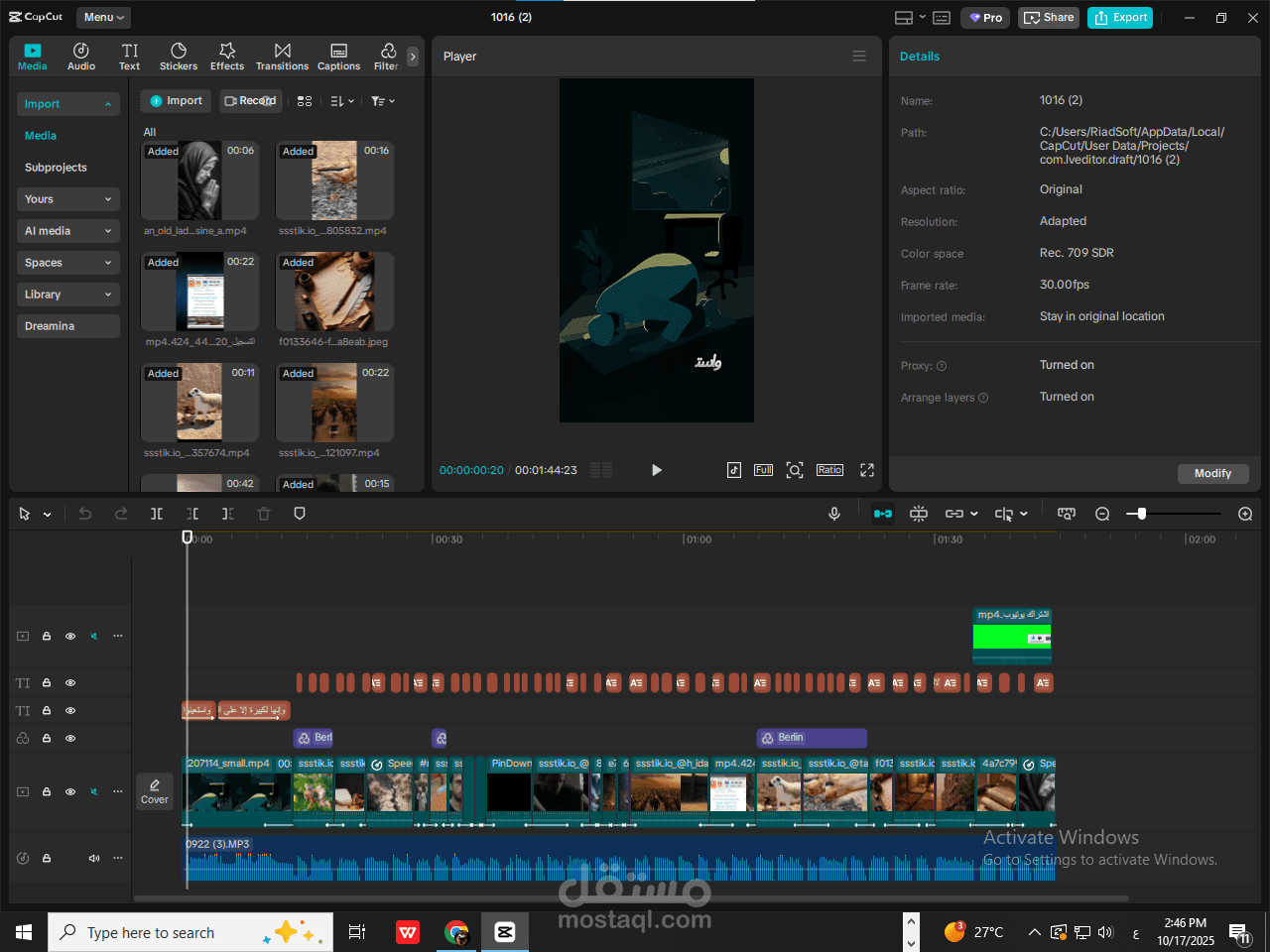Open the Ratio option in the player
This screenshot has width=1270, height=952.
click(829, 470)
